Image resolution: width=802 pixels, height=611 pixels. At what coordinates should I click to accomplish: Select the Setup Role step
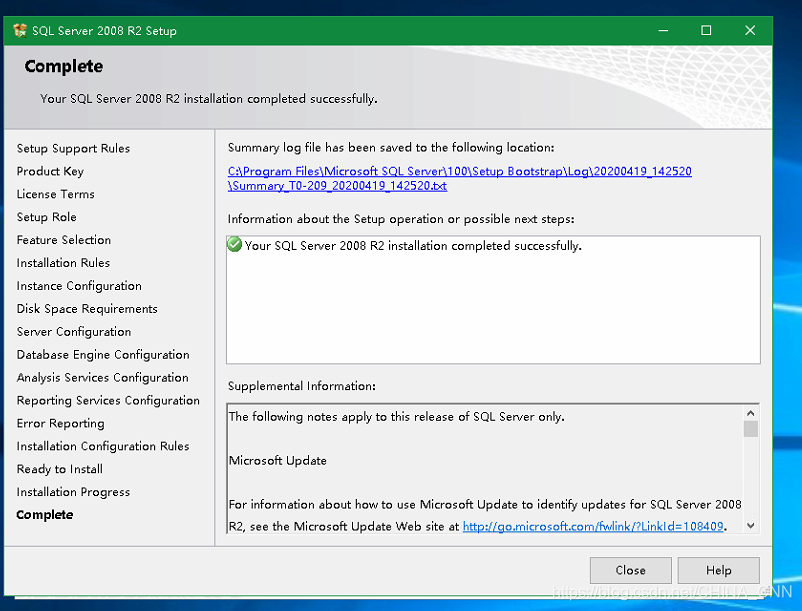coord(47,217)
